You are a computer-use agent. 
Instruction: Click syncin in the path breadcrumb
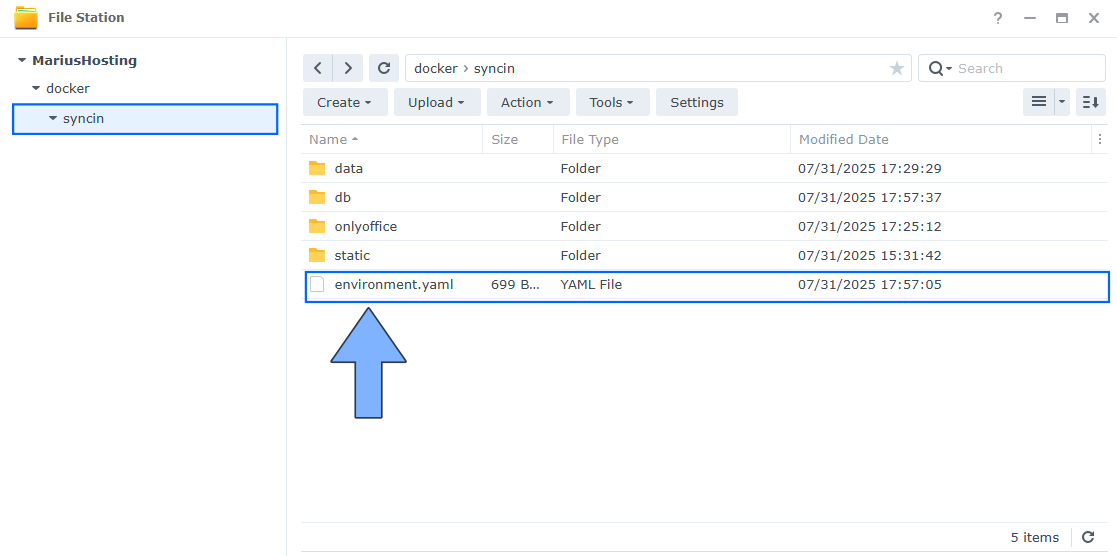[x=494, y=68]
